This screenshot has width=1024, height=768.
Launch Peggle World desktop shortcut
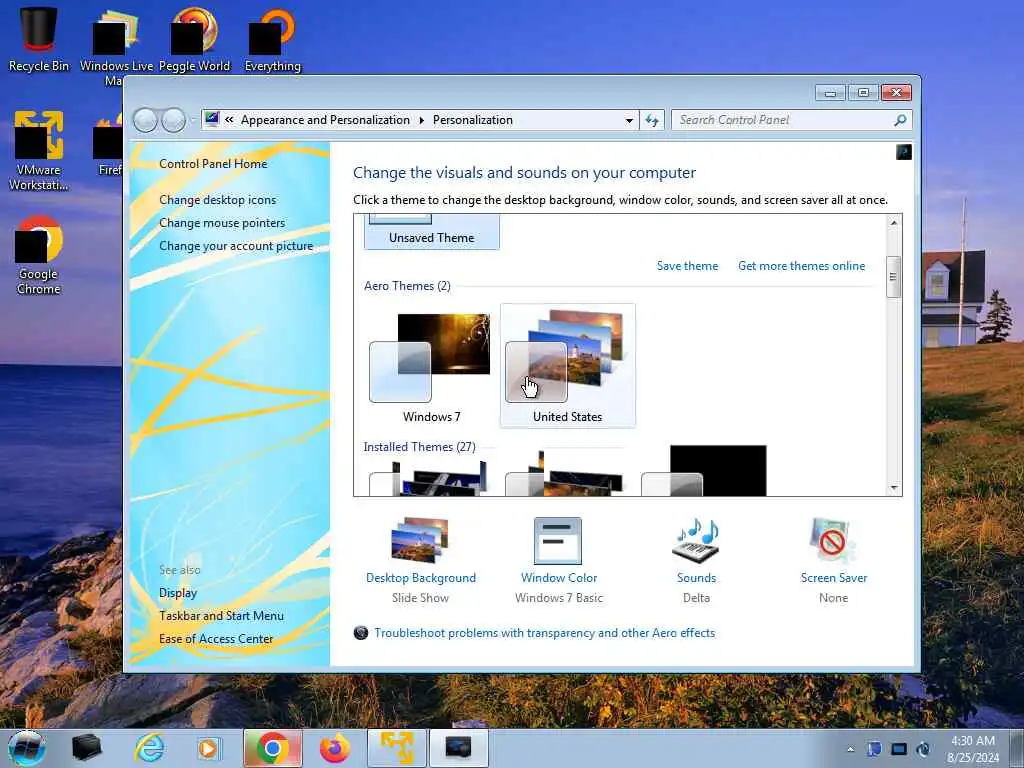coord(195,39)
